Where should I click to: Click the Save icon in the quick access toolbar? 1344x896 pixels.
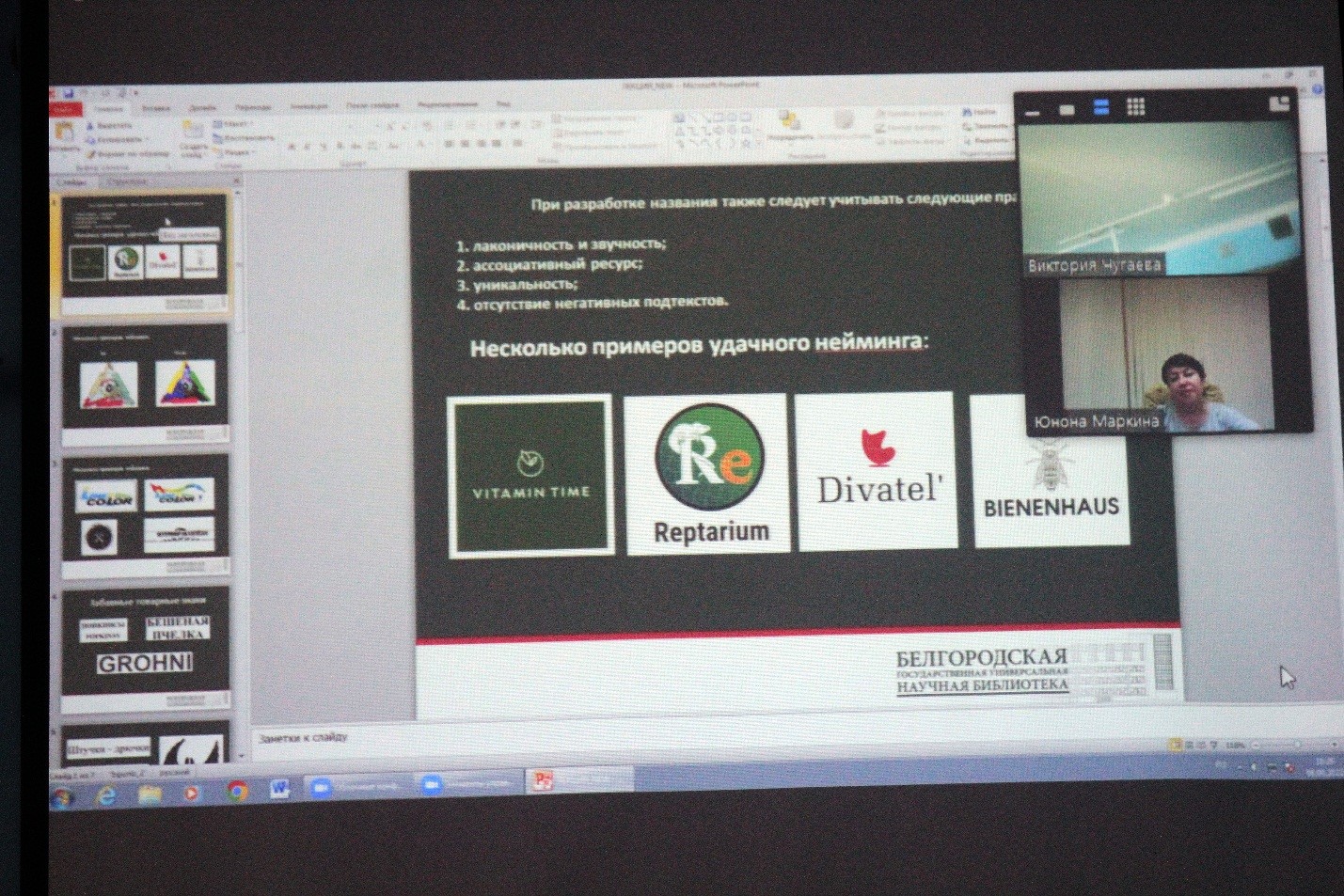(69, 93)
